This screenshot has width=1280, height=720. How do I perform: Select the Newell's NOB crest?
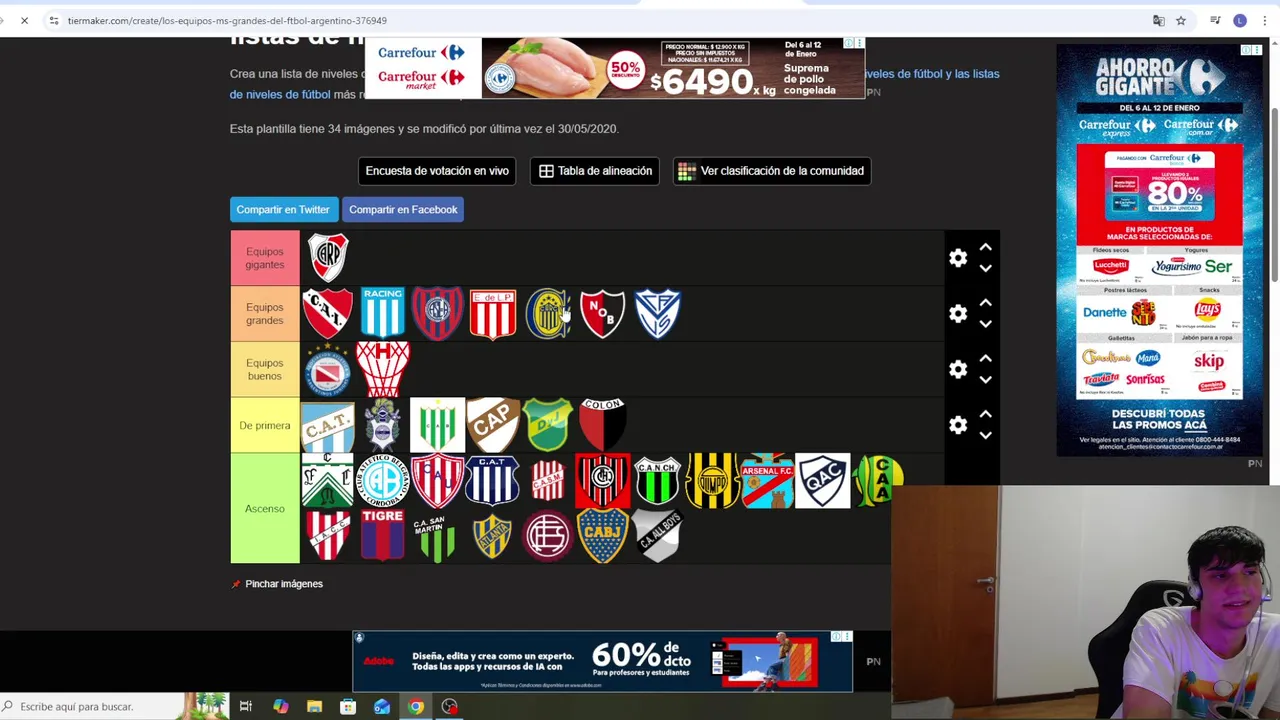[x=602, y=313]
